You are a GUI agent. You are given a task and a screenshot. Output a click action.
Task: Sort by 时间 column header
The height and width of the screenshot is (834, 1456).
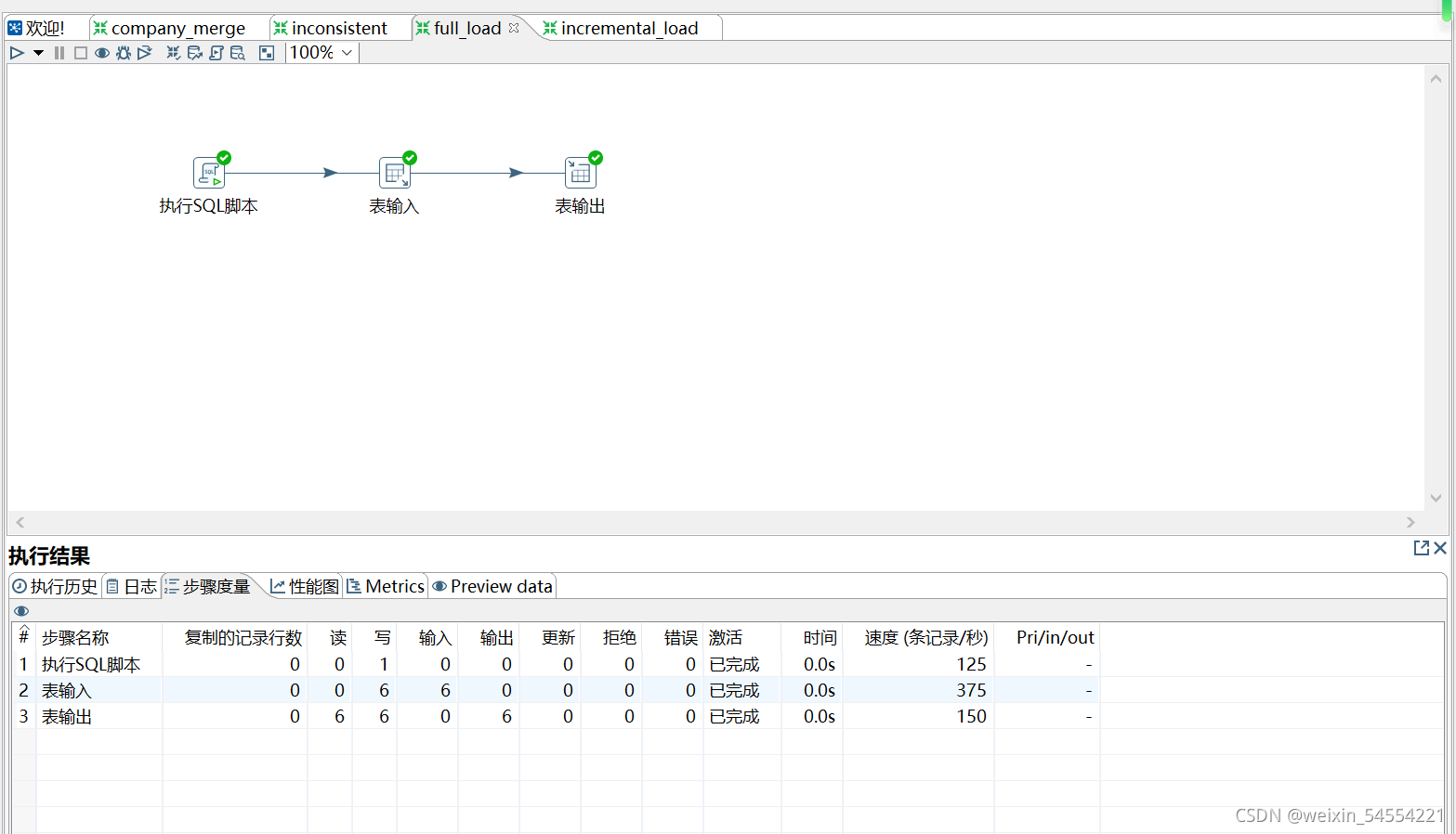[812, 637]
